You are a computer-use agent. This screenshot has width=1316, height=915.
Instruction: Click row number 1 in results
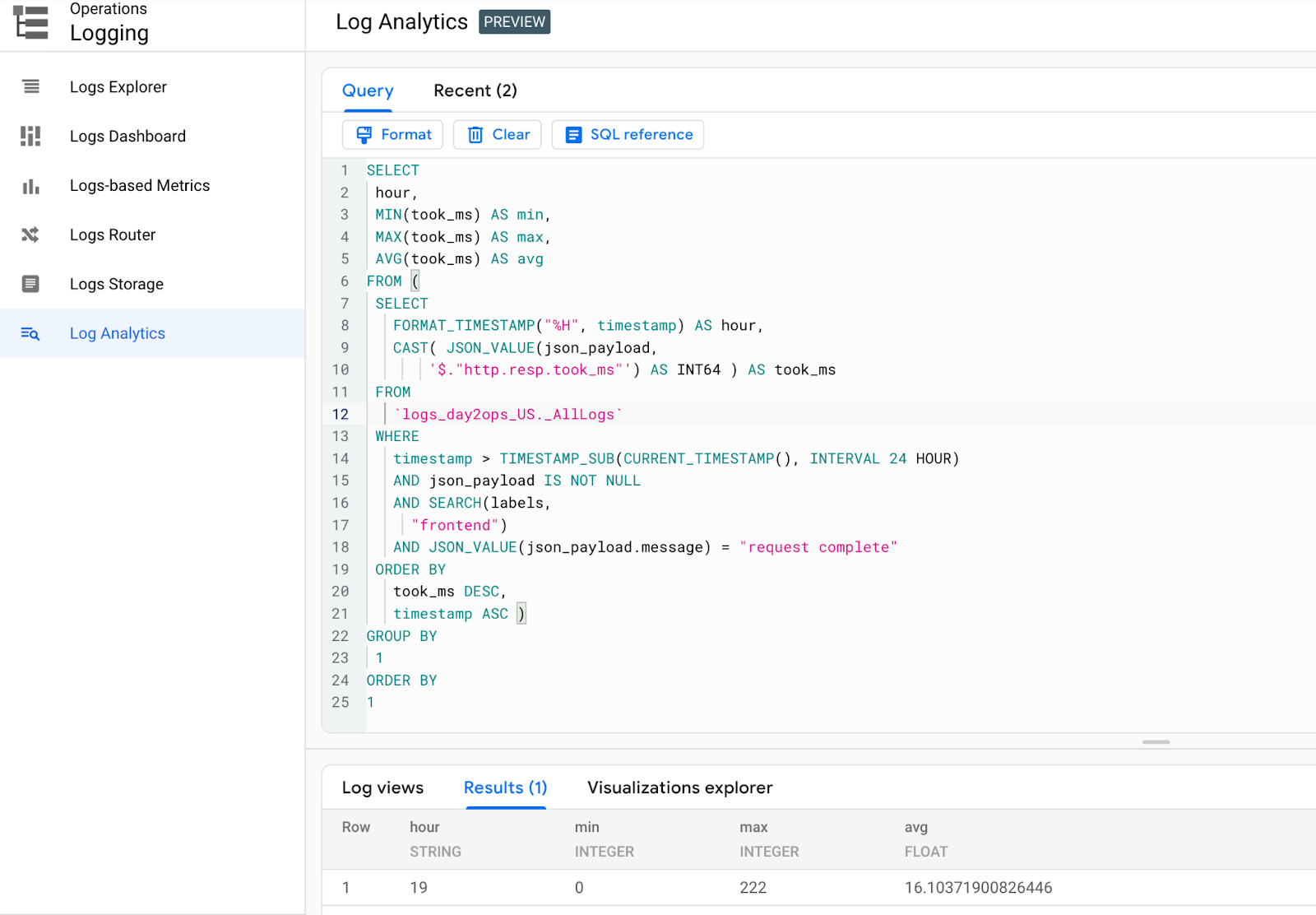[x=346, y=888]
